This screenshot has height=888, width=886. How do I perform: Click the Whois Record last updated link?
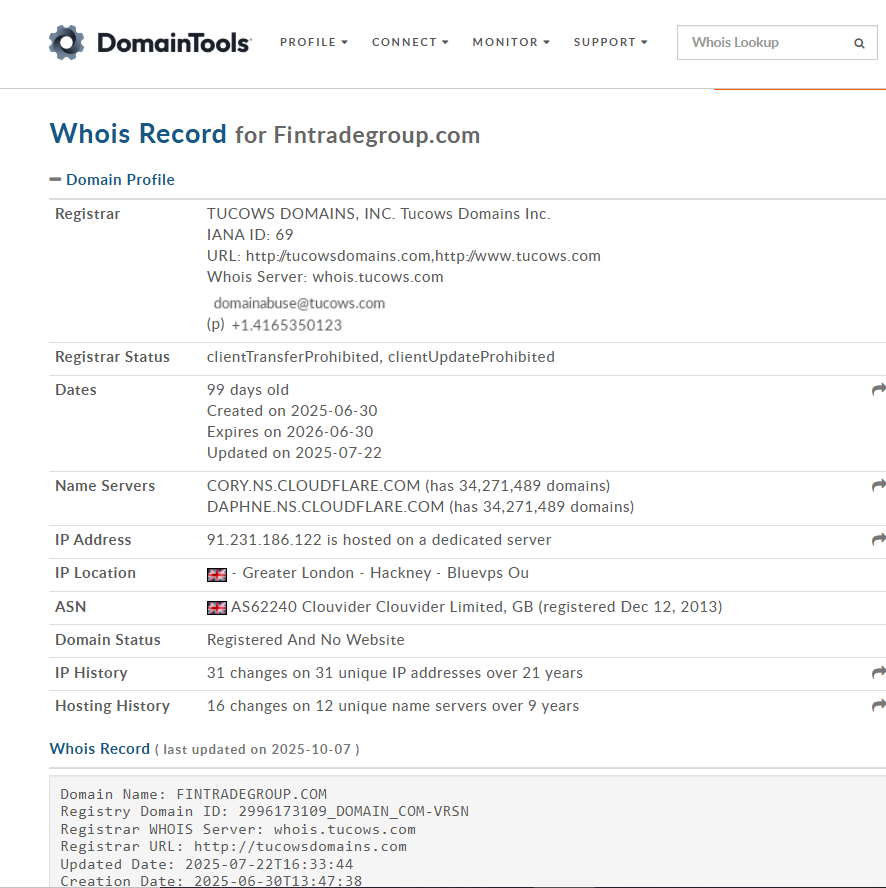point(100,749)
